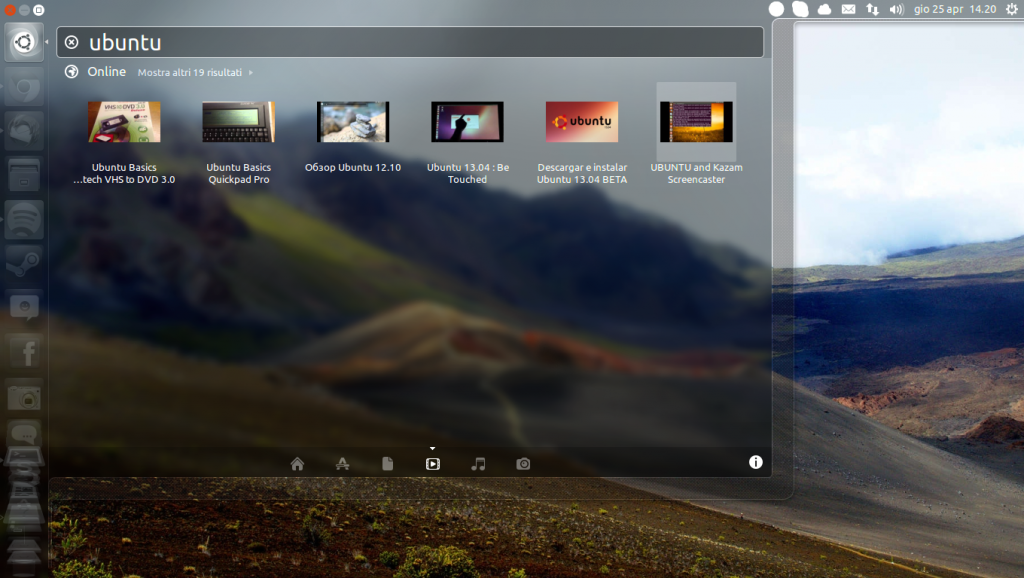The width and height of the screenshot is (1024, 578).
Task: Open 'UBUNTU and Kazam Screencaster' video thumbnail
Action: pos(696,121)
